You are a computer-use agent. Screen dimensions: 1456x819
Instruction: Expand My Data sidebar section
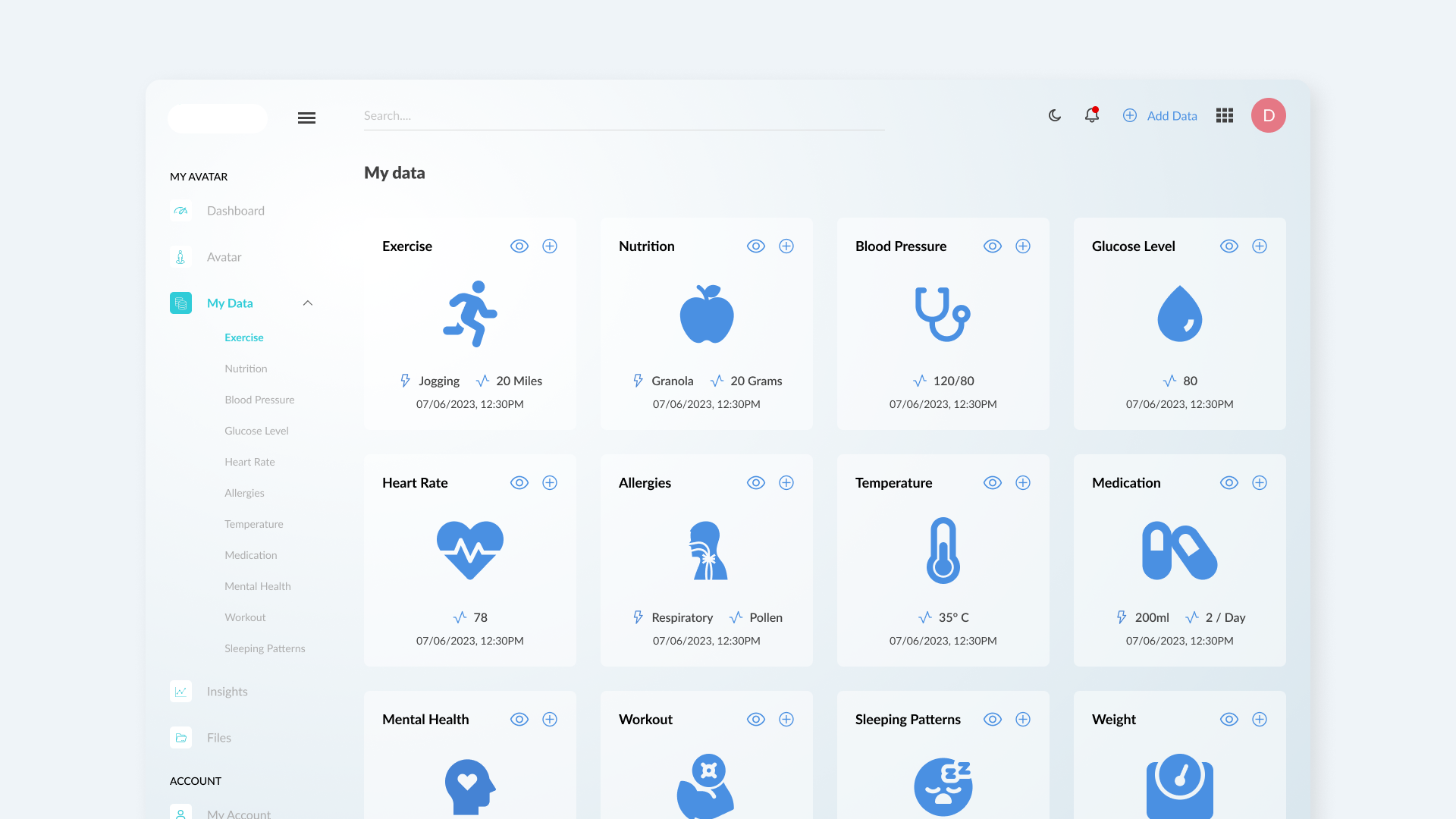230,303
